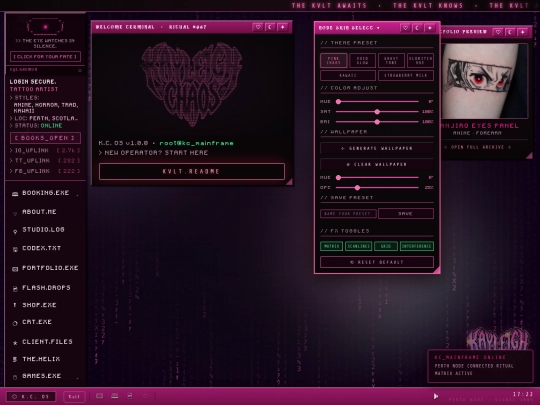The height and width of the screenshot is (405, 540).
Task: Click heart icon on Welcome Terminal title bar
Action: pos(258,27)
